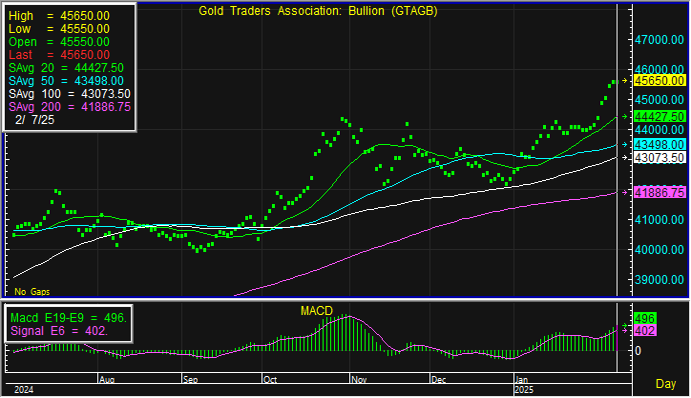This screenshot has width=691, height=398.
Task: Click the Oct month label on time axis
Action: tap(270, 379)
